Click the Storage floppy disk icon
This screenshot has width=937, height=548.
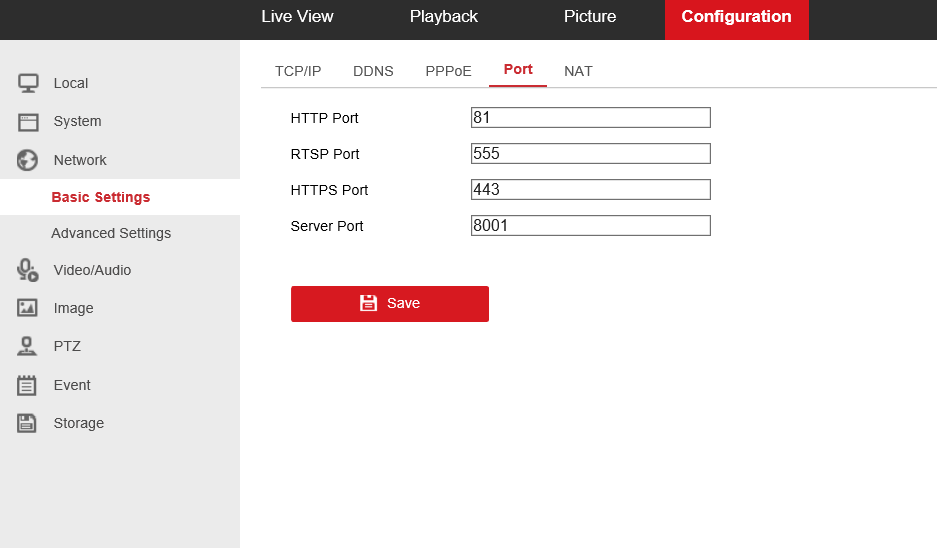(x=28, y=423)
